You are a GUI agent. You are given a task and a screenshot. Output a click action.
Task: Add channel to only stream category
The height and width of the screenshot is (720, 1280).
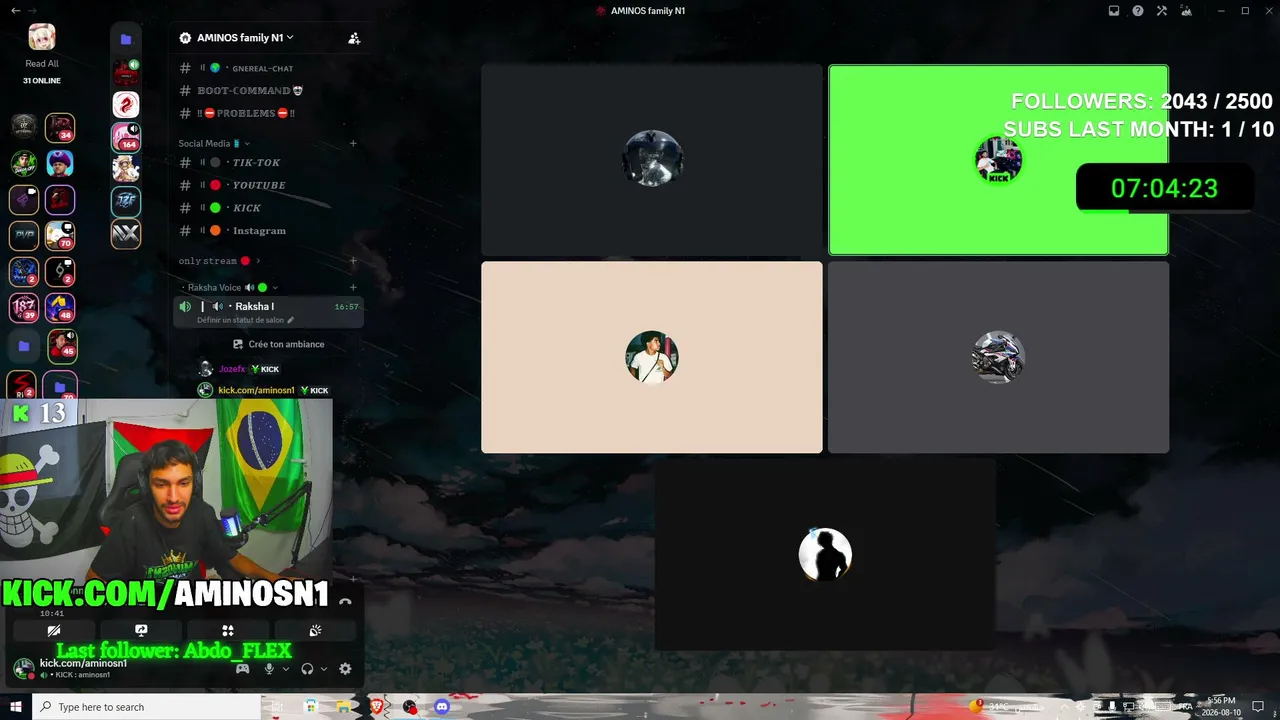353,261
